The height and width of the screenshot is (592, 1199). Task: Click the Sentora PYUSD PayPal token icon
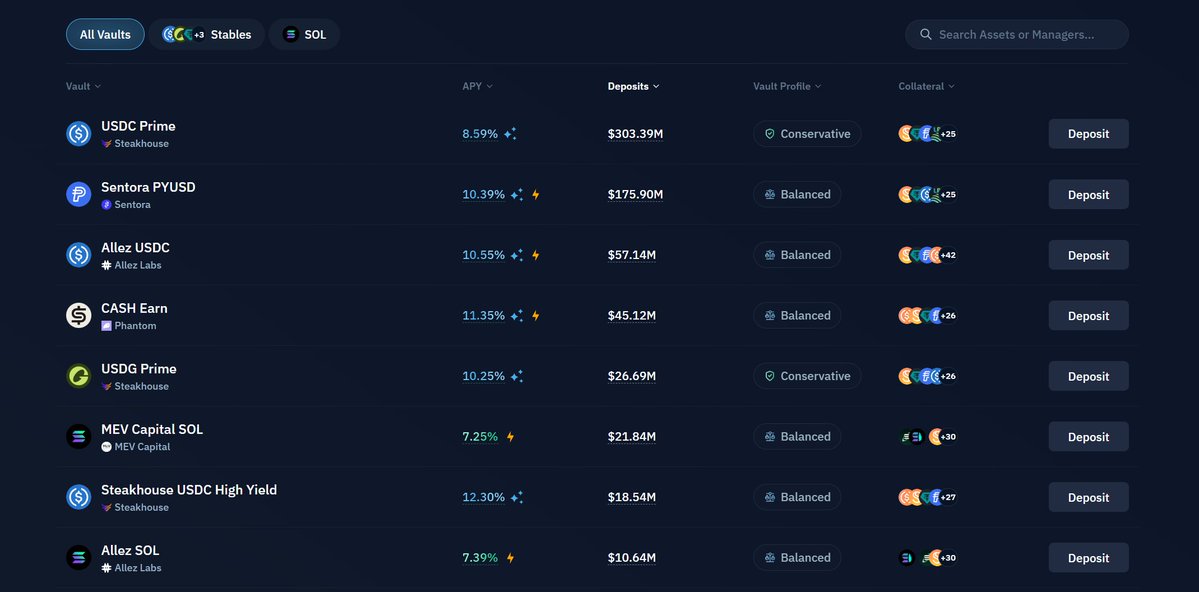[x=79, y=195]
